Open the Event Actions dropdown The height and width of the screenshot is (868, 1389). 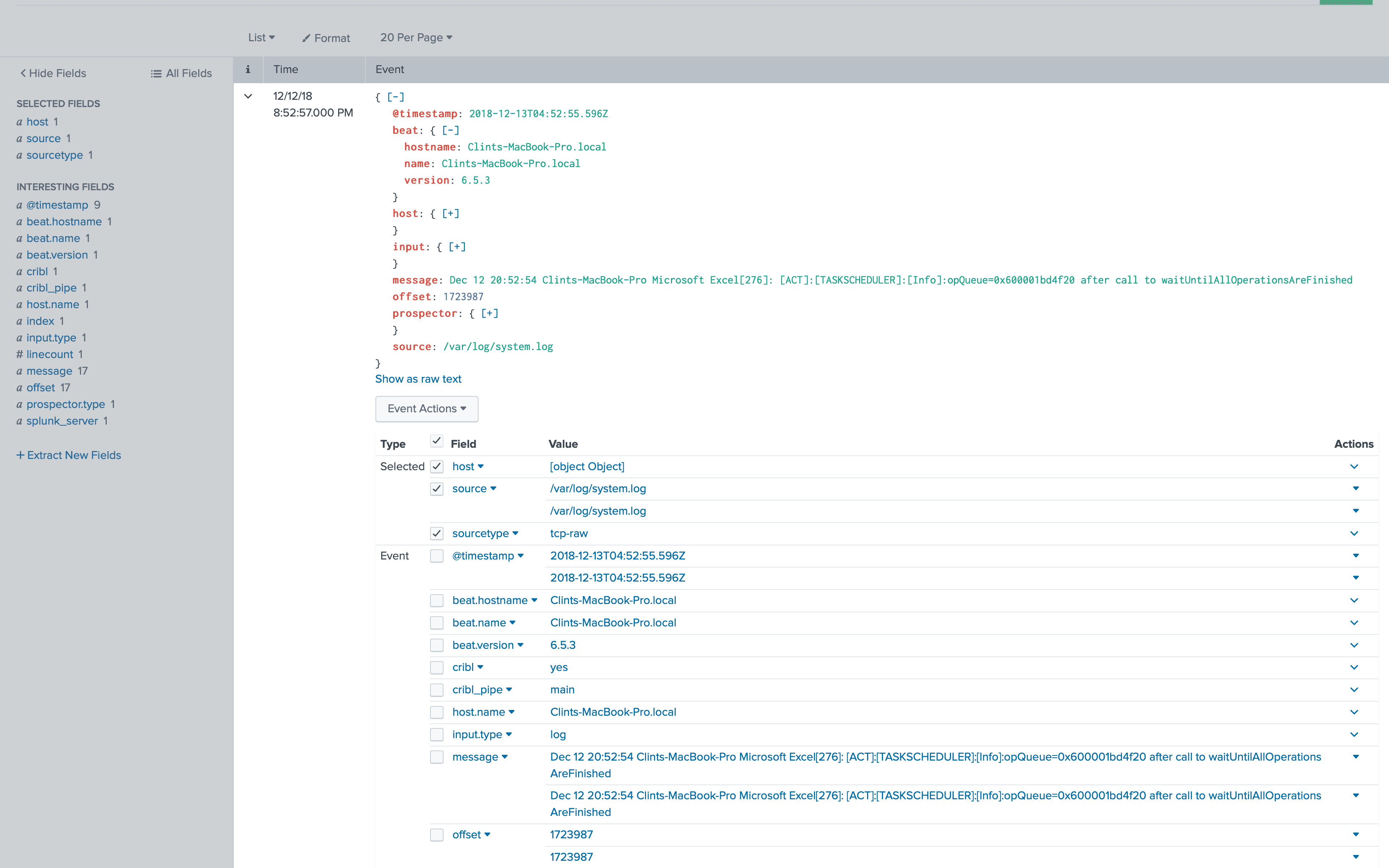click(x=426, y=409)
